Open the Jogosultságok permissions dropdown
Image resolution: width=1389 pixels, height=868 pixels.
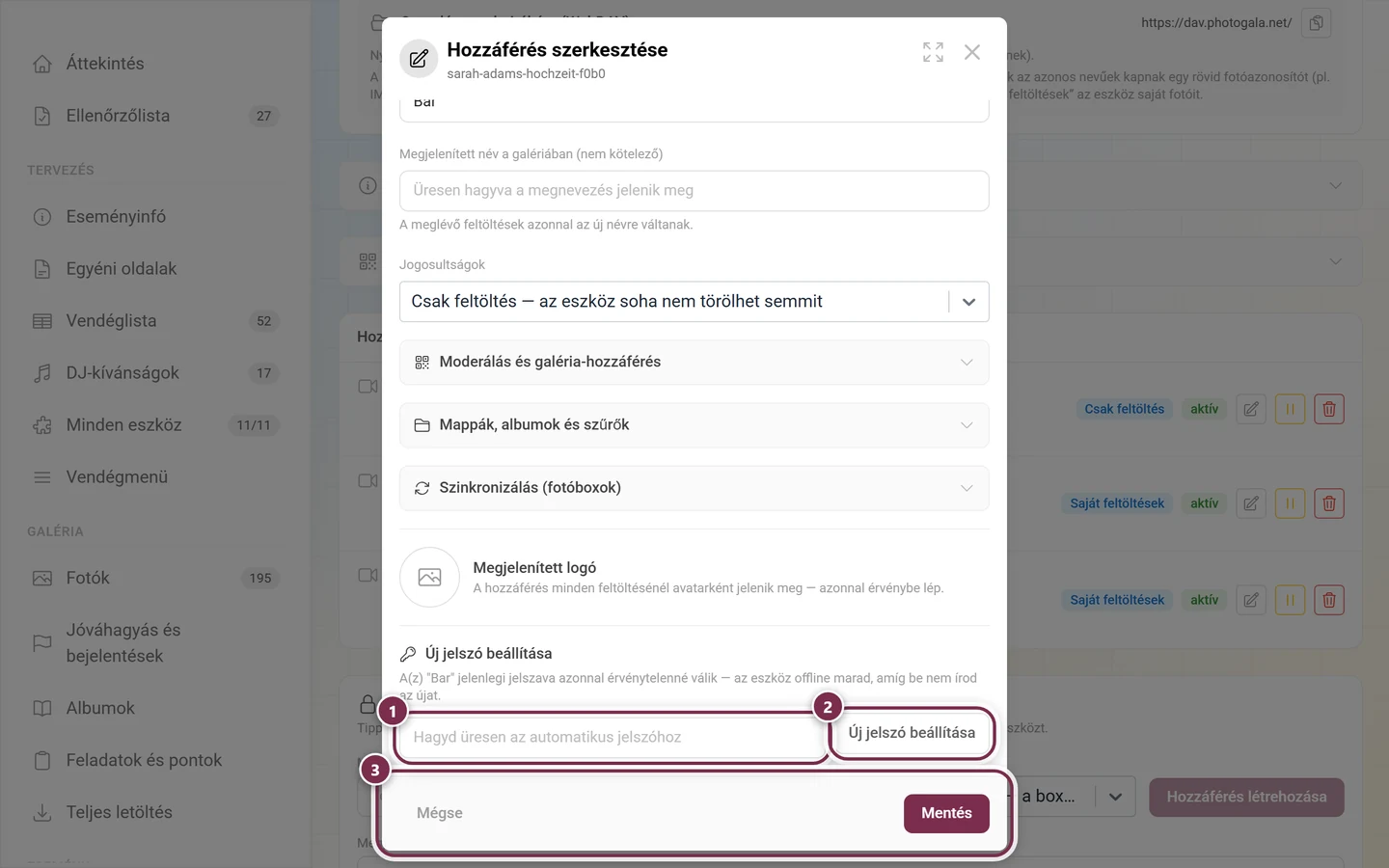coord(694,302)
